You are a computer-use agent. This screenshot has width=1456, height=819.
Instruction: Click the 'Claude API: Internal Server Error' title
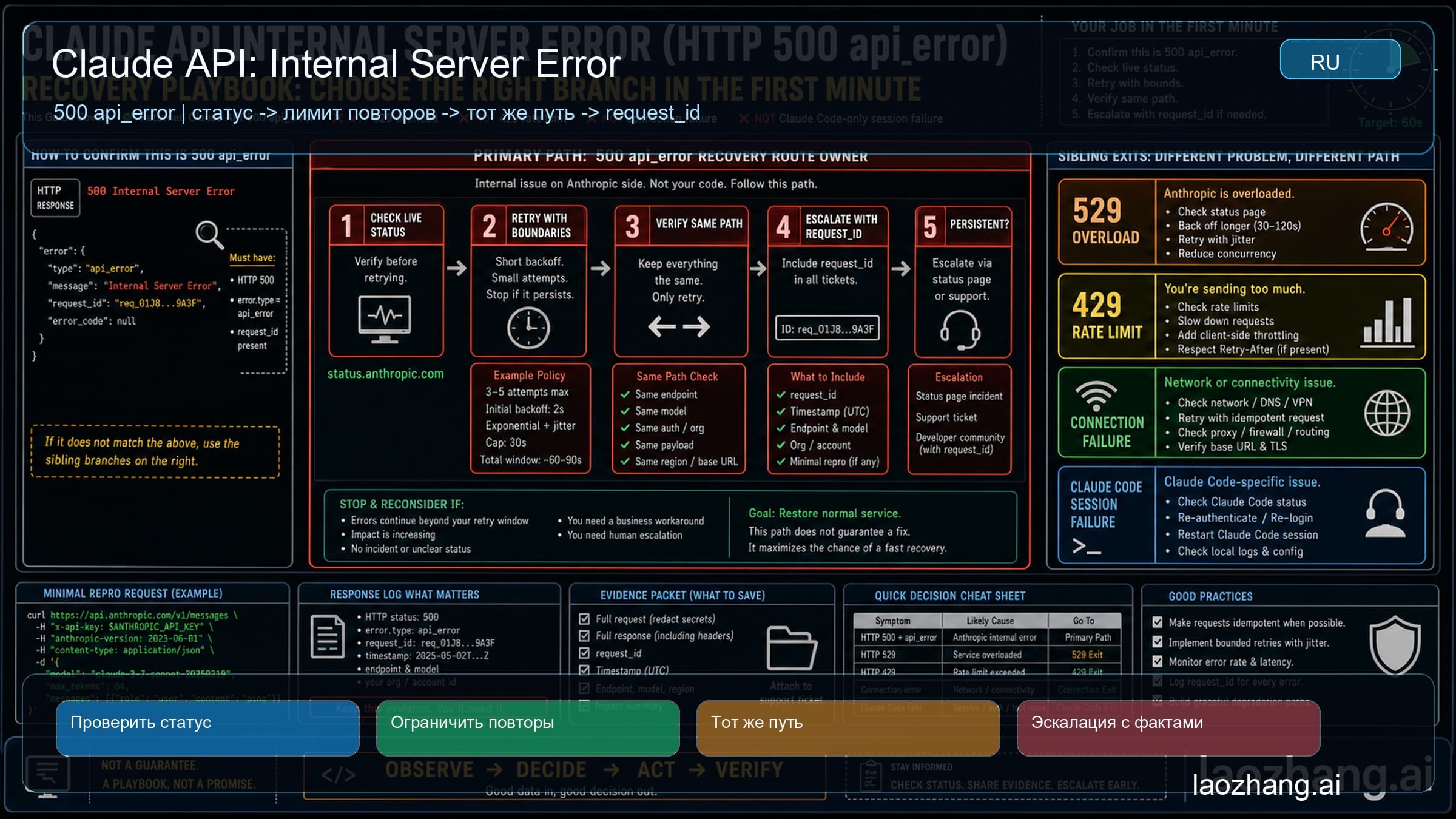(336, 64)
